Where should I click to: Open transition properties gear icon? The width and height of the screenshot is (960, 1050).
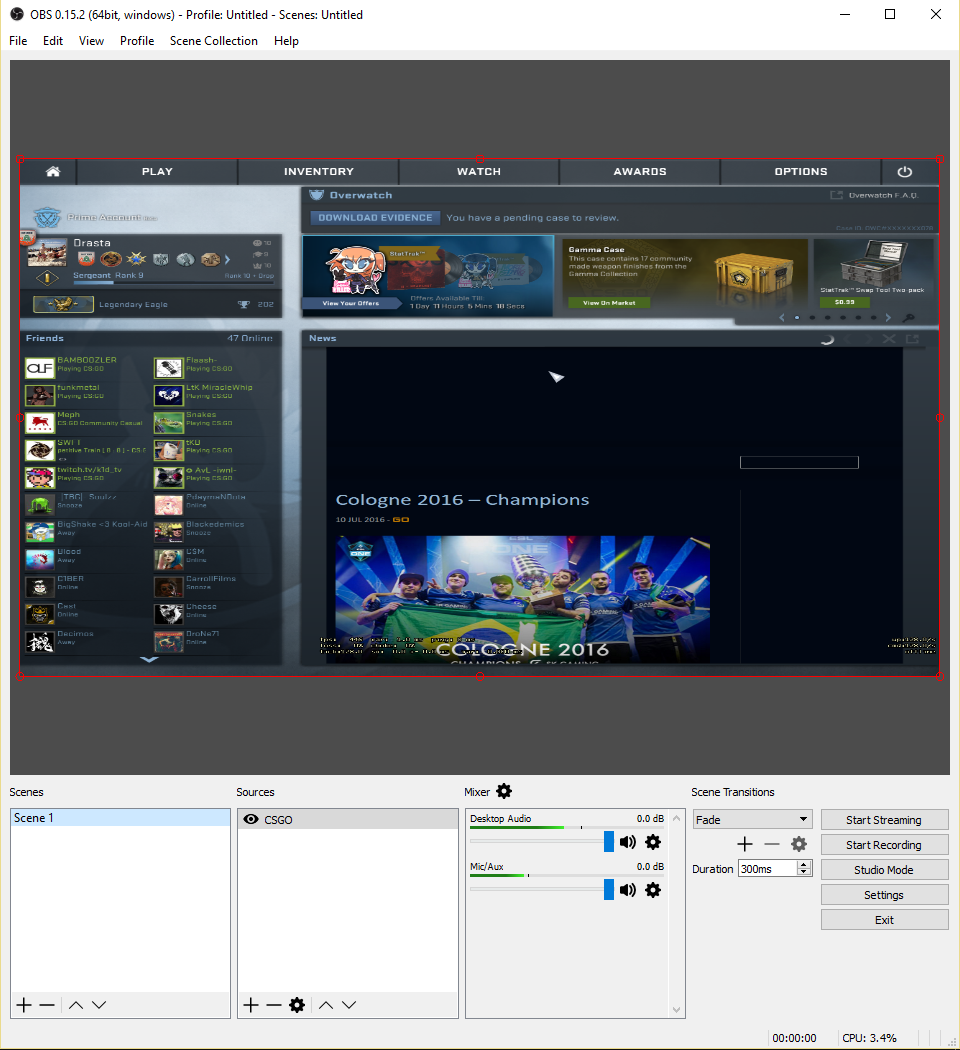coord(799,844)
